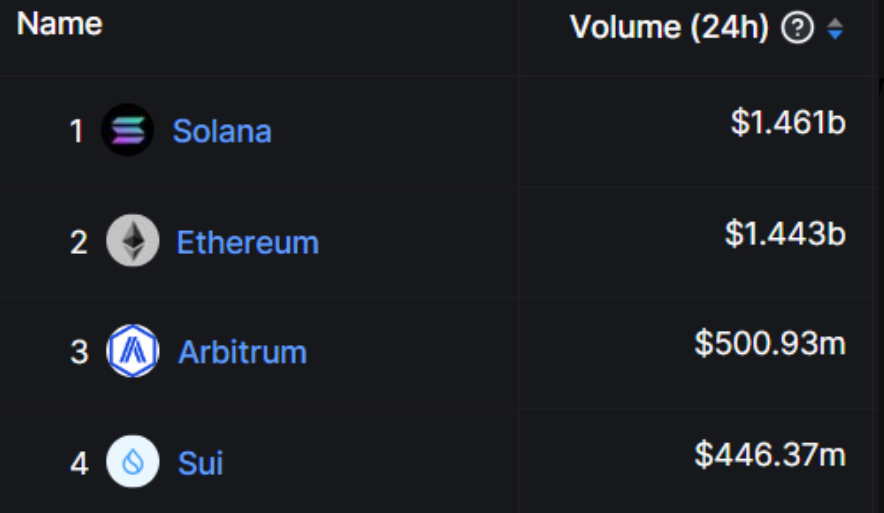The height and width of the screenshot is (513, 884).
Task: Open the Ethereum chain link
Action: click(247, 242)
